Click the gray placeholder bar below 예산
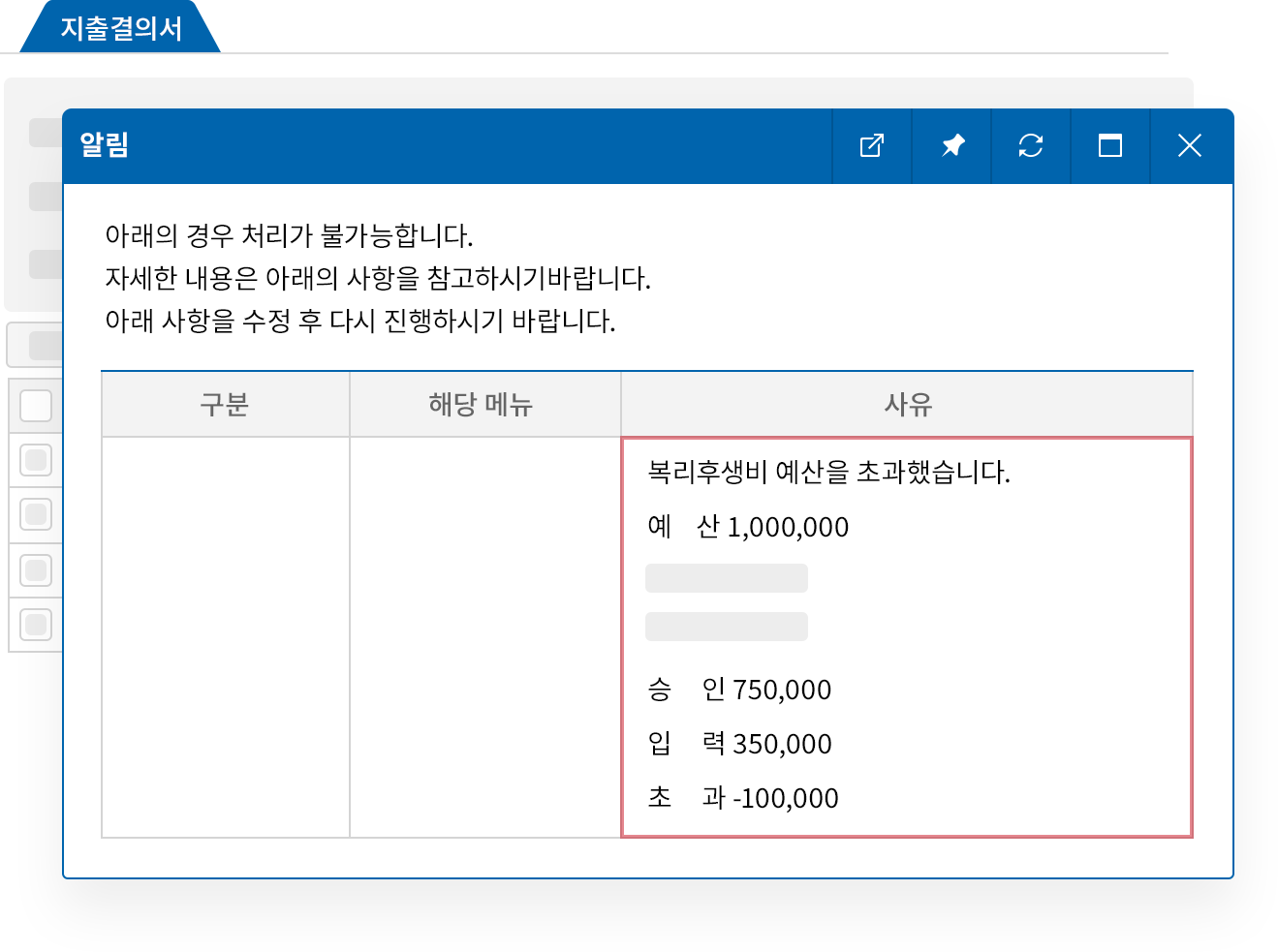The height and width of the screenshot is (952, 1278). [x=725, y=577]
